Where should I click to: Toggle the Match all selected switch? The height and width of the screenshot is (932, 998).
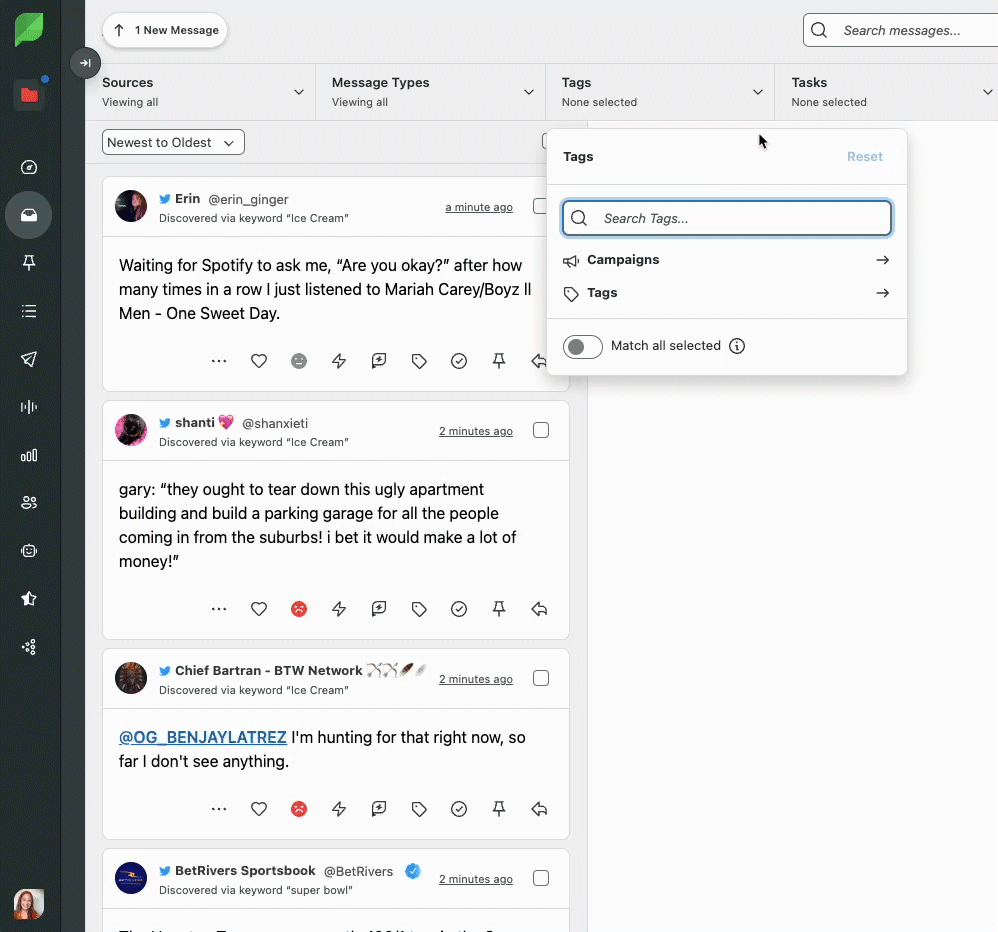[x=583, y=347]
